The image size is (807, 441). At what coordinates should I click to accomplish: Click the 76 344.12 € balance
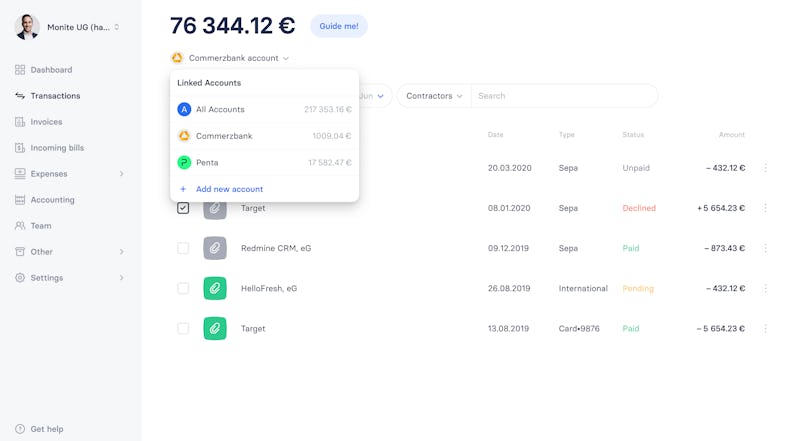tap(233, 26)
